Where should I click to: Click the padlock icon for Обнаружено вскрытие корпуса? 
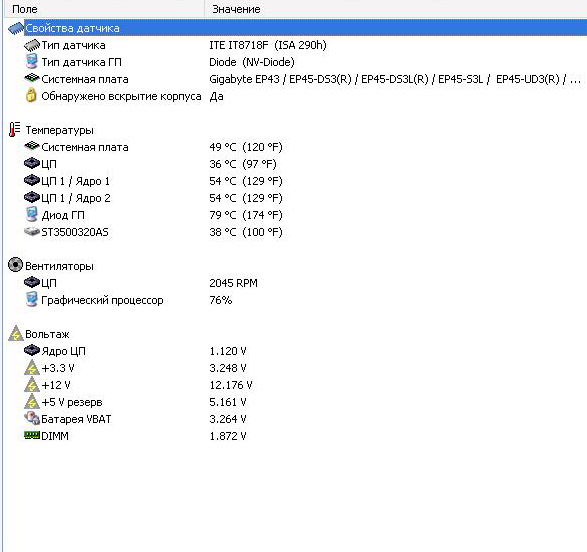[x=31, y=95]
